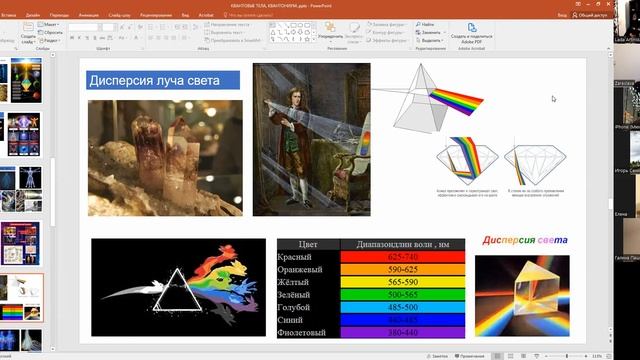The width and height of the screenshot is (640, 360).
Task: Click the decrease indent icon
Action: point(177,27)
